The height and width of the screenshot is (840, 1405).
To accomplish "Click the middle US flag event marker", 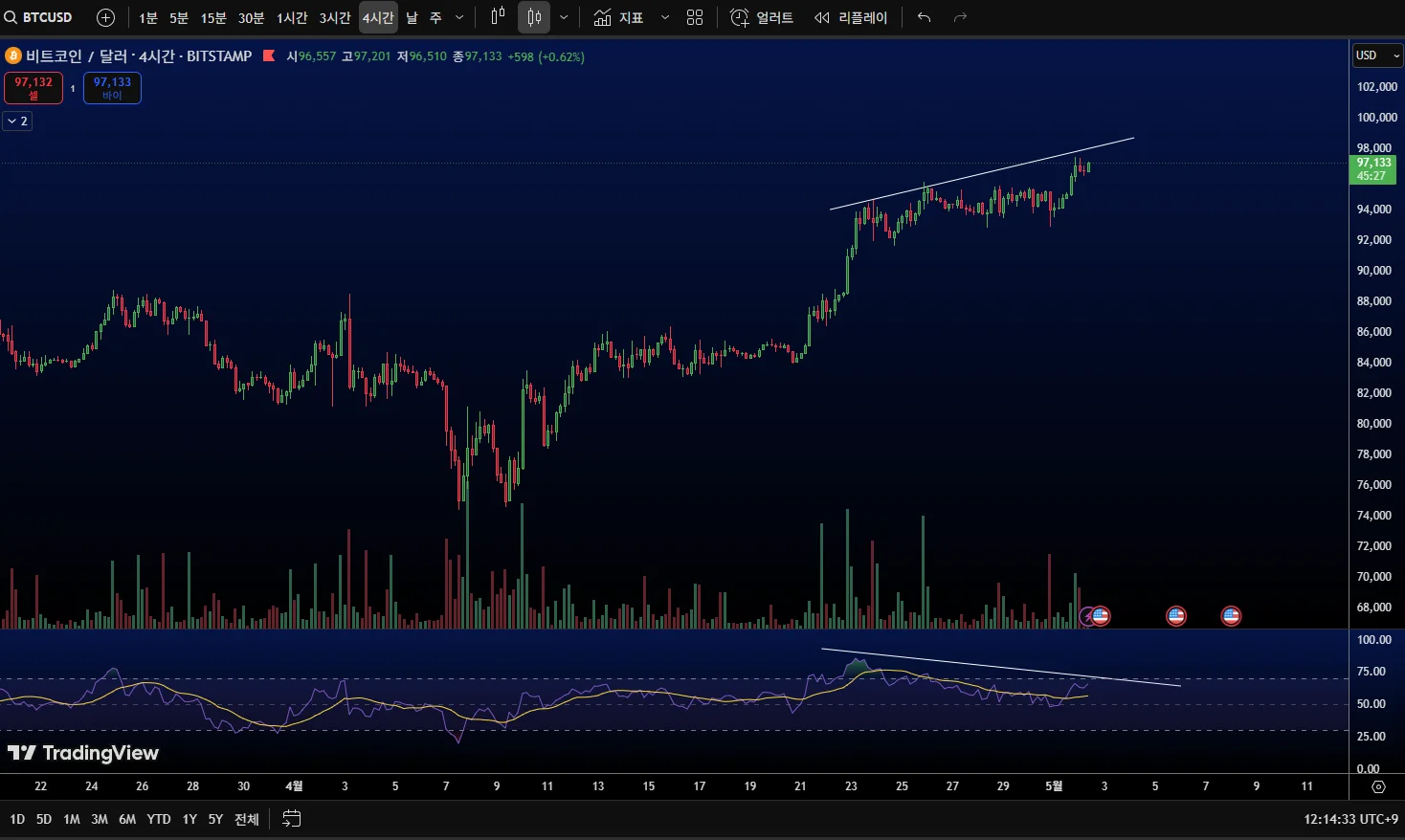I will coord(1176,616).
